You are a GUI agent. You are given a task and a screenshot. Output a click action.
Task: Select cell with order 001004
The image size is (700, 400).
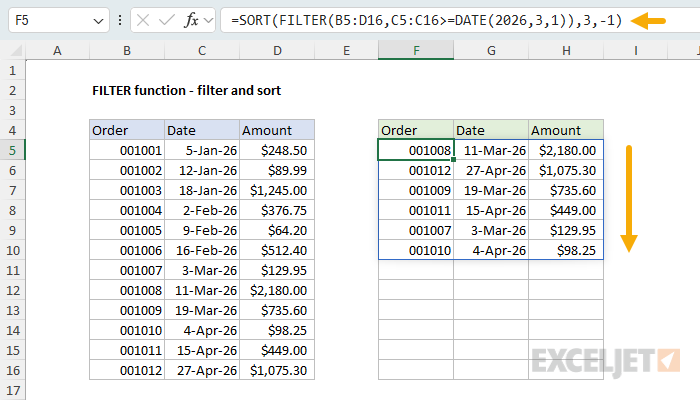[x=127, y=210]
